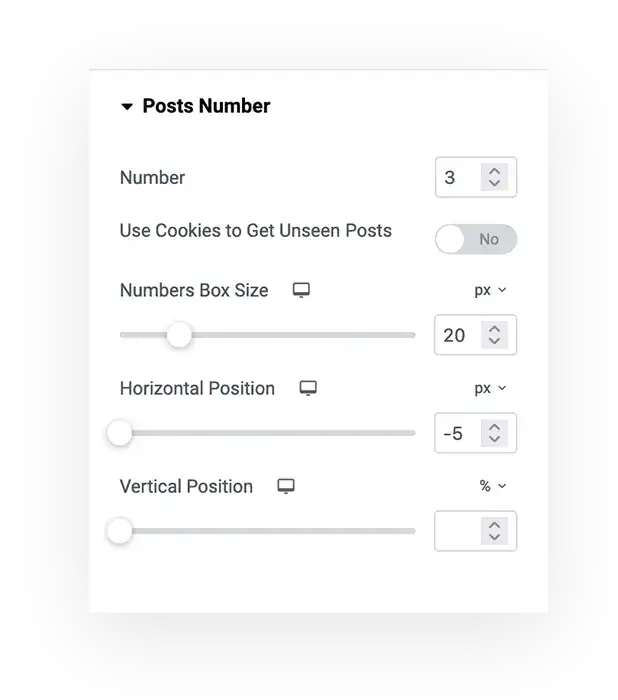The image size is (618, 700).
Task: Increment Vertical Position value arrow
Action: click(494, 524)
